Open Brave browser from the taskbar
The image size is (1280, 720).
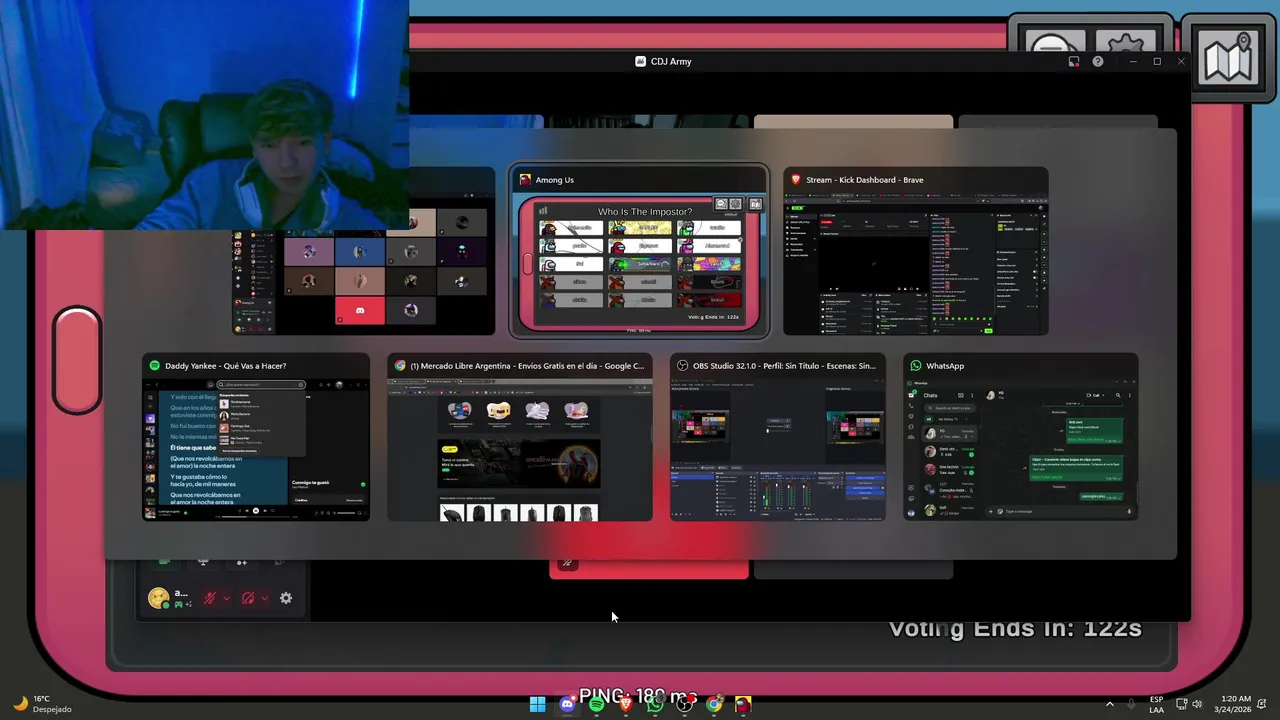626,704
